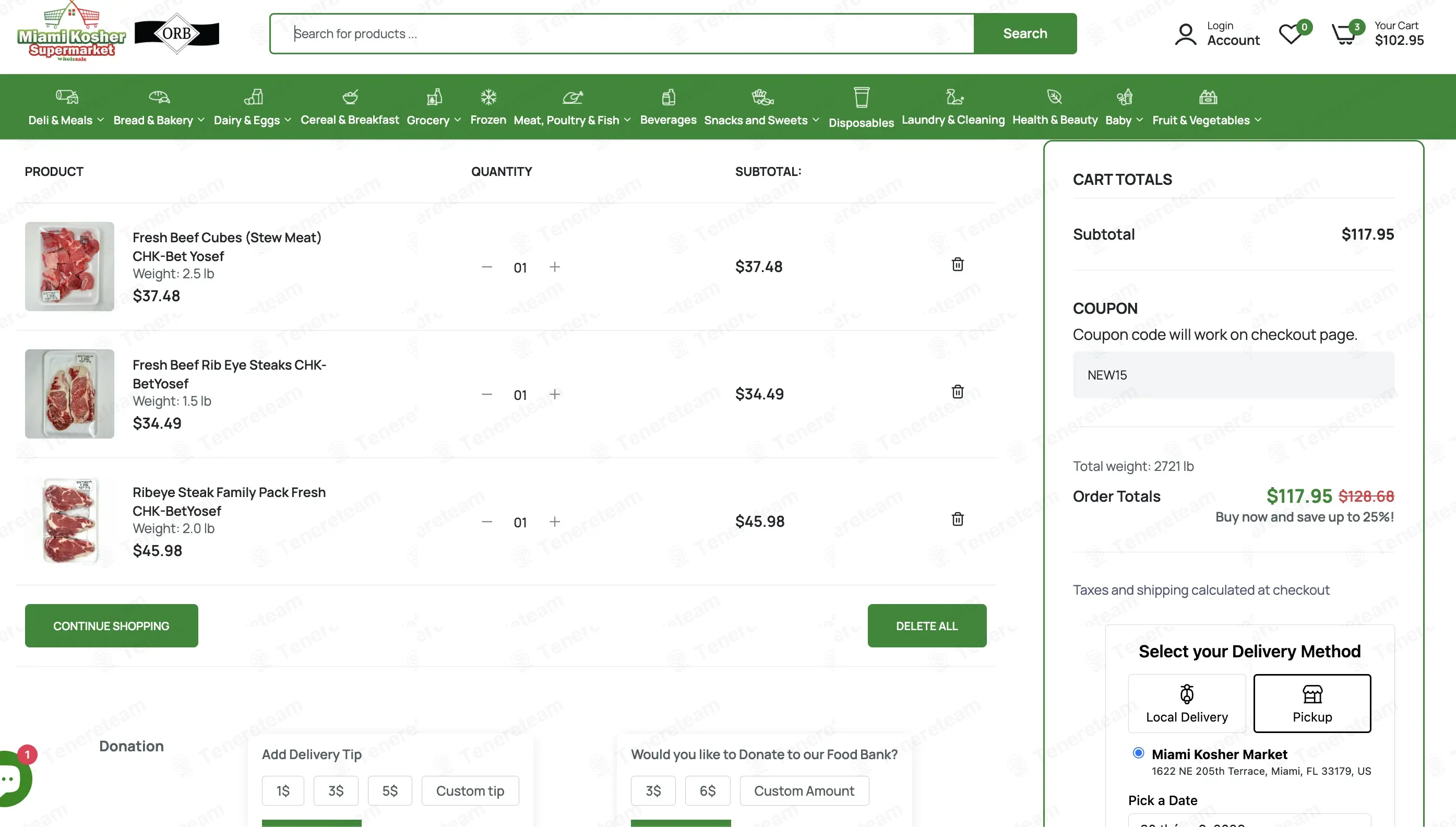Click the Snacks and Sweets icon

click(x=762, y=97)
